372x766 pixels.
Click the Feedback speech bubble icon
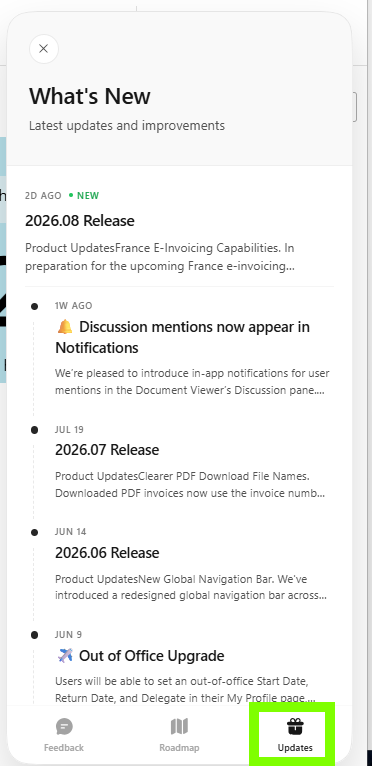point(64,726)
